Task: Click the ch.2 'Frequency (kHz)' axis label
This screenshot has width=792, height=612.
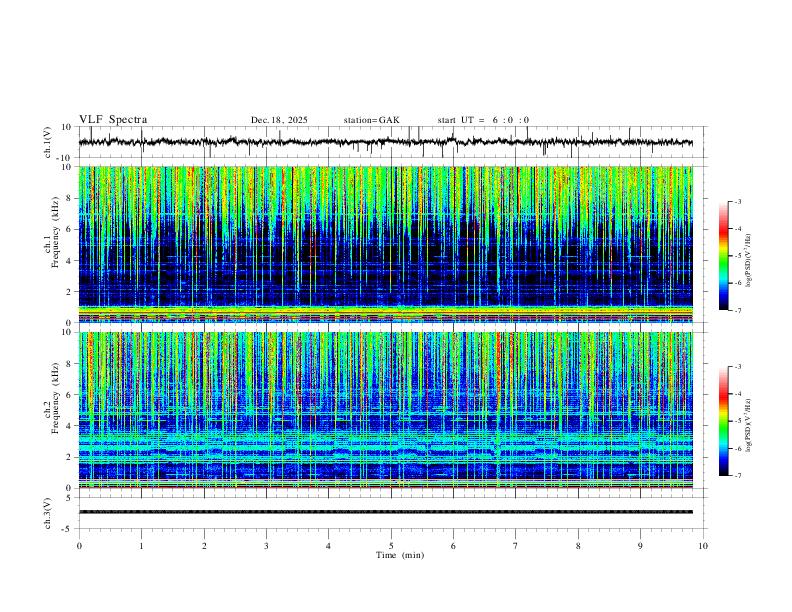Action: [x=55, y=397]
